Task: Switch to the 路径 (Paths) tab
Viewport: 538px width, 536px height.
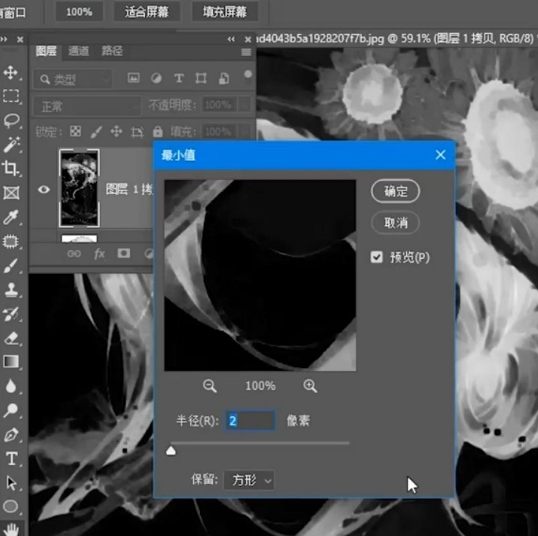Action: (112, 51)
